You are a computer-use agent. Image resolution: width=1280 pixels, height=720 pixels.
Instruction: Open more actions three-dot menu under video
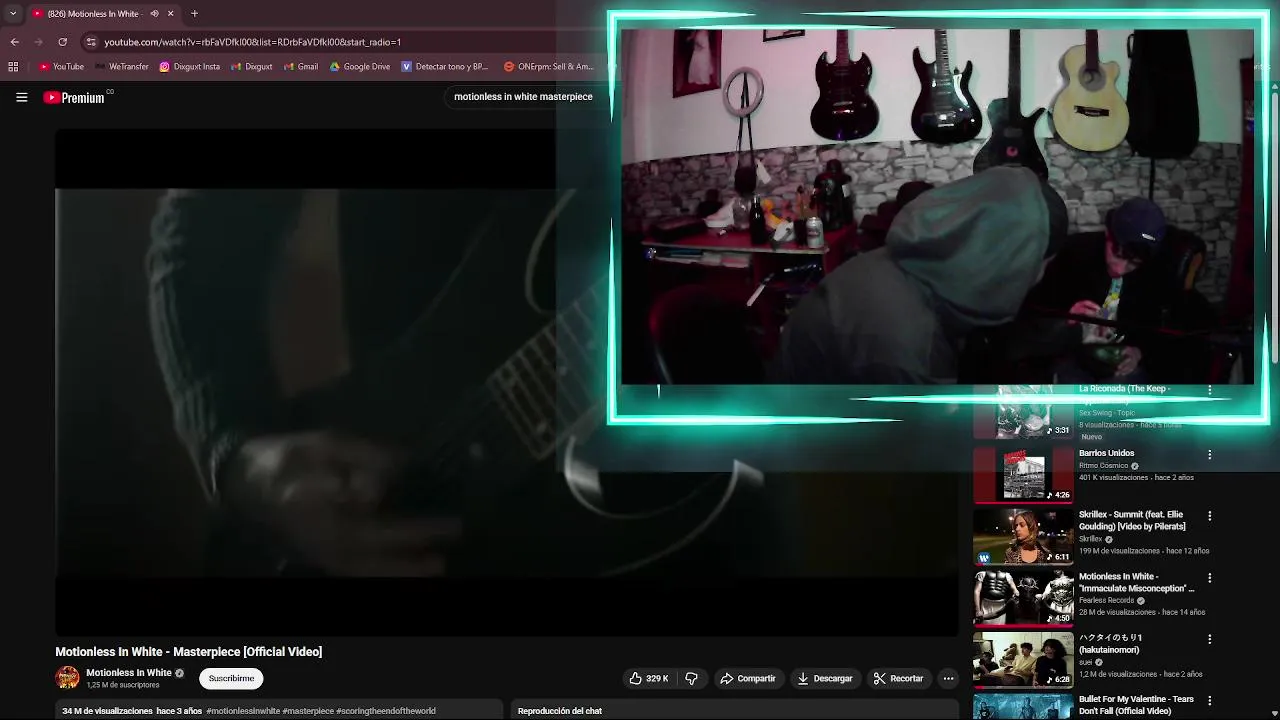[948, 678]
